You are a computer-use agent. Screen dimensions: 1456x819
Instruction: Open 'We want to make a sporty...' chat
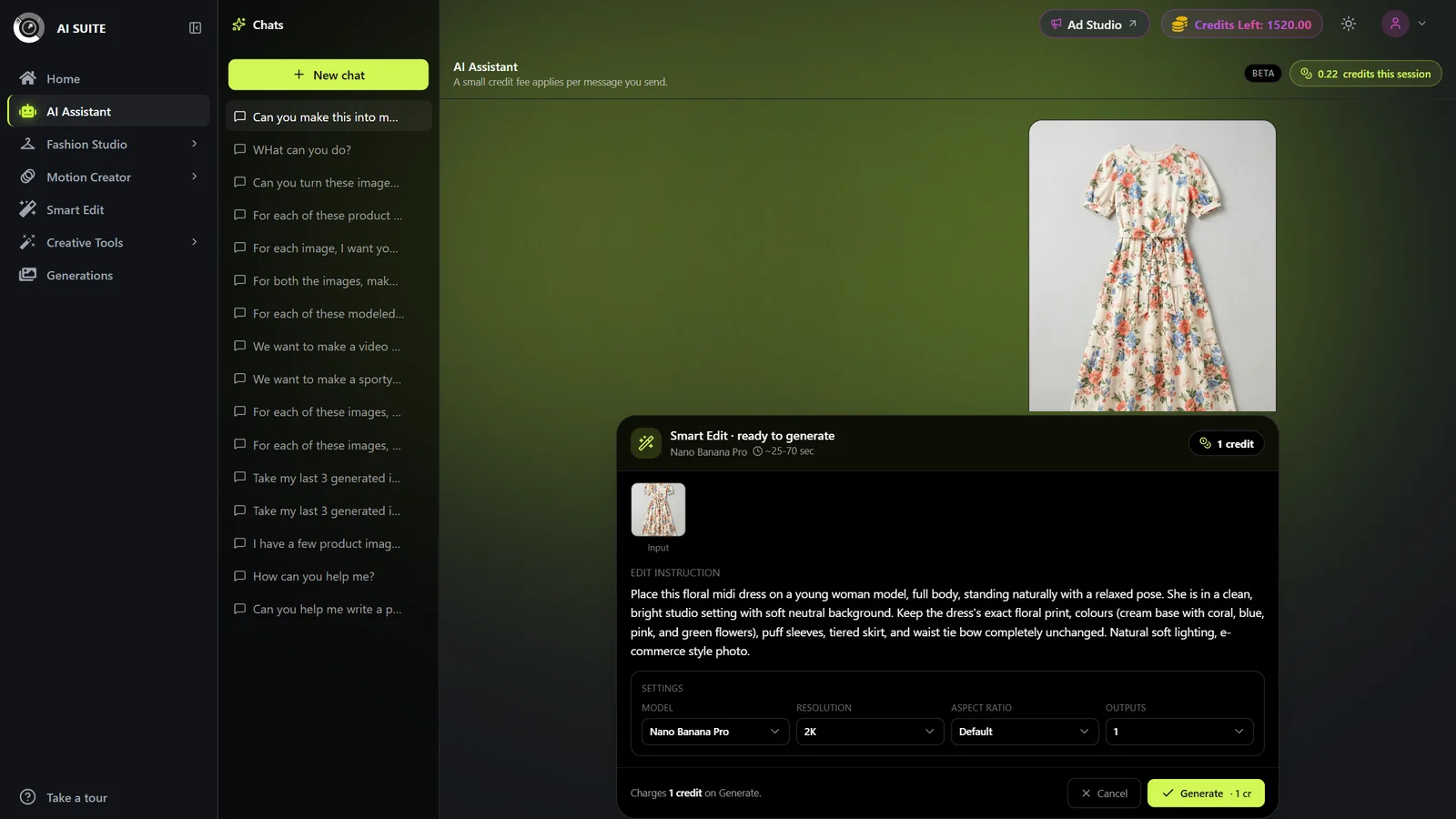329,379
